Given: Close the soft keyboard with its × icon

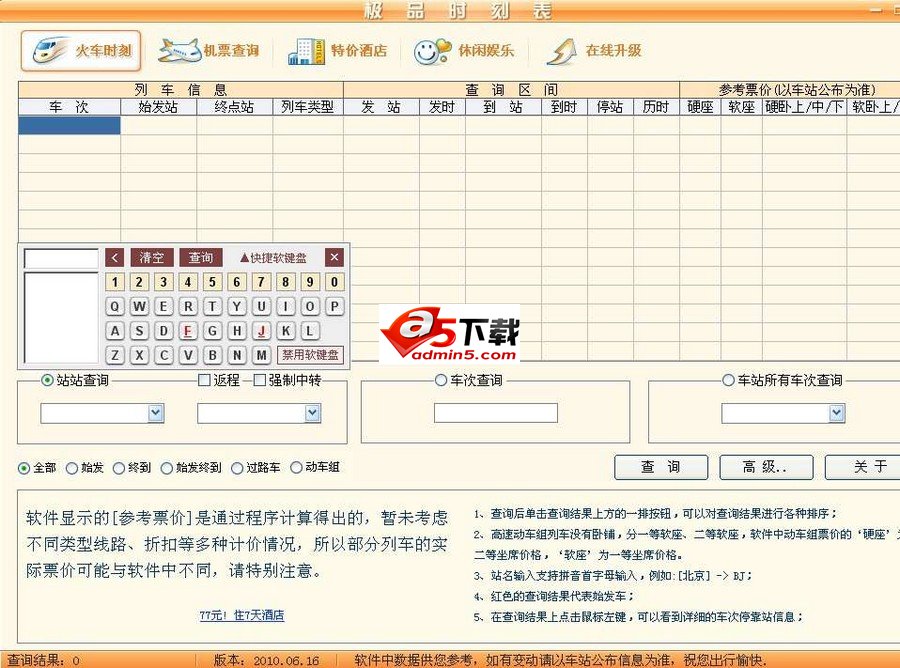Looking at the screenshot, I should [x=334, y=257].
